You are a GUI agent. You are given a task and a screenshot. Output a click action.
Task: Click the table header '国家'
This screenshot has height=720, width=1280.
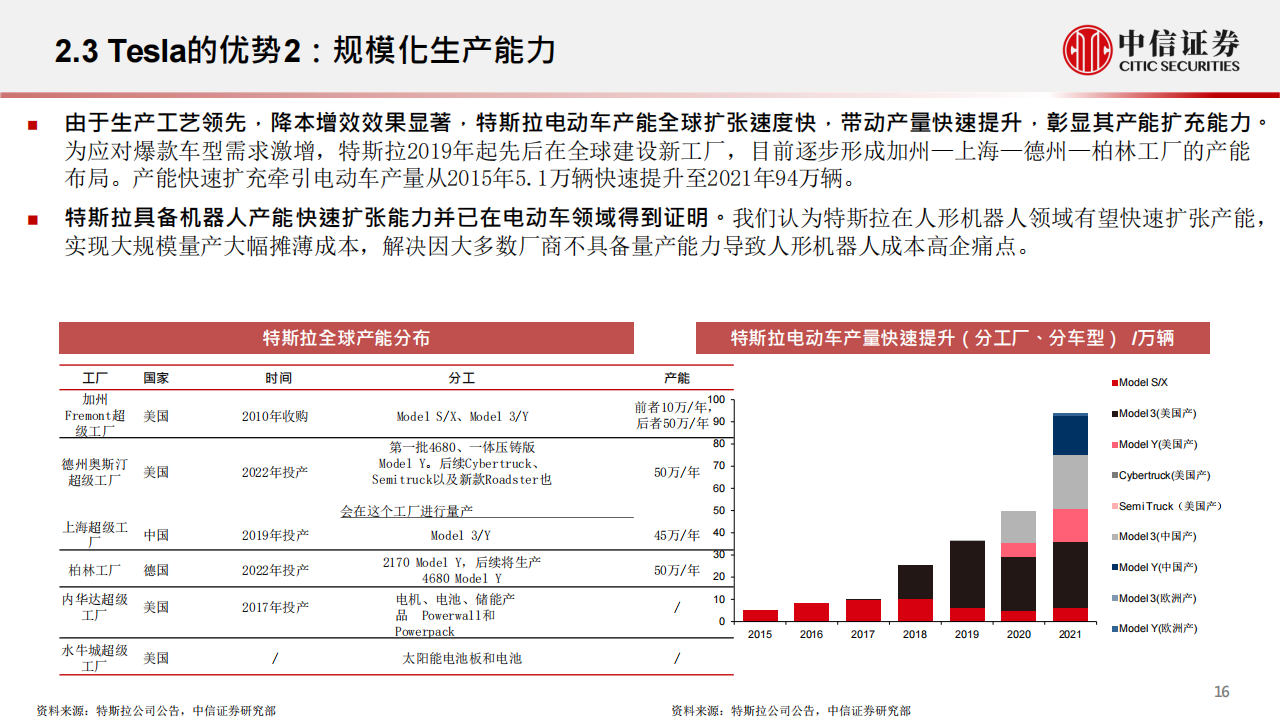[156, 378]
